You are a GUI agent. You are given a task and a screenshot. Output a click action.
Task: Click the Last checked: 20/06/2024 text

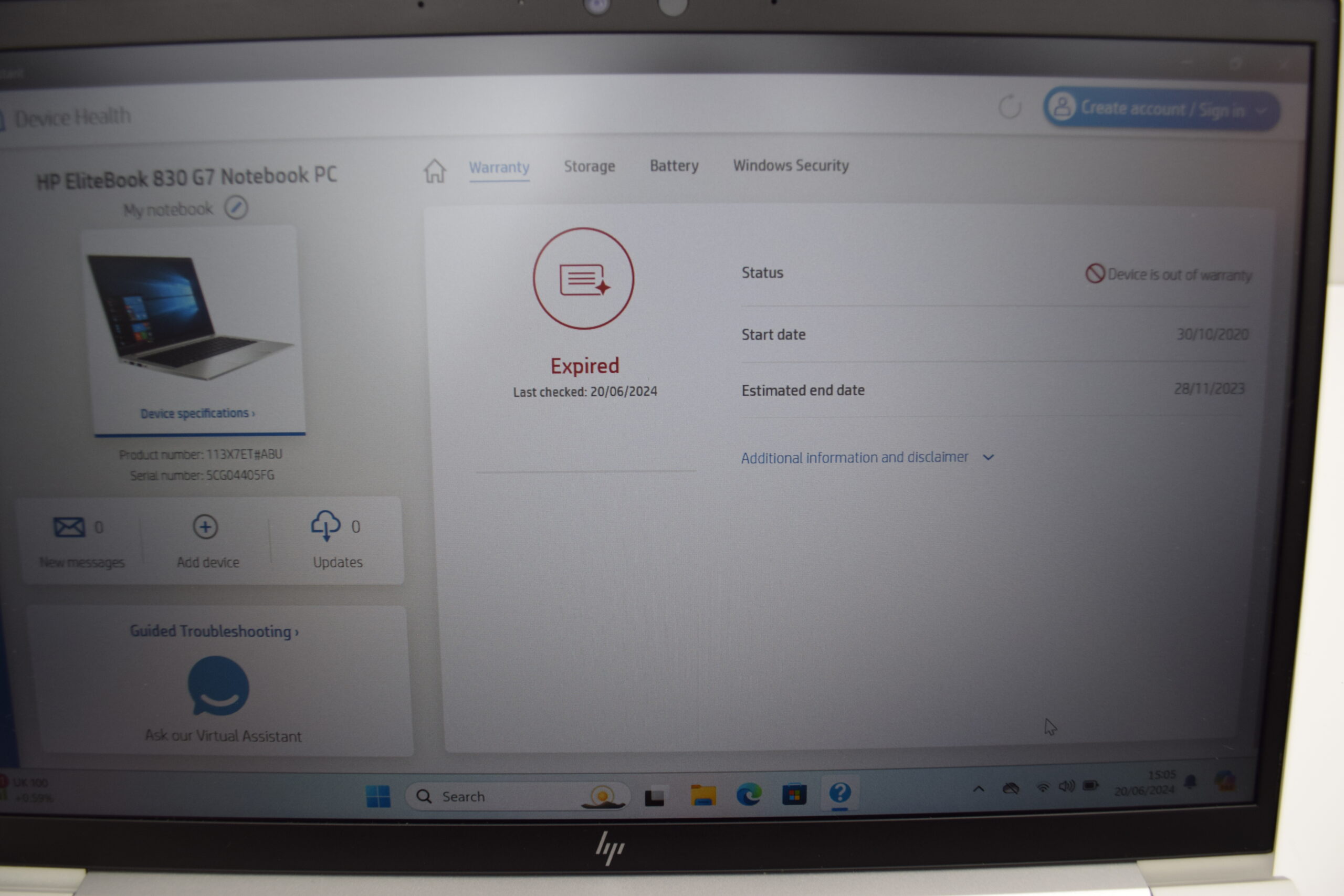click(x=585, y=392)
